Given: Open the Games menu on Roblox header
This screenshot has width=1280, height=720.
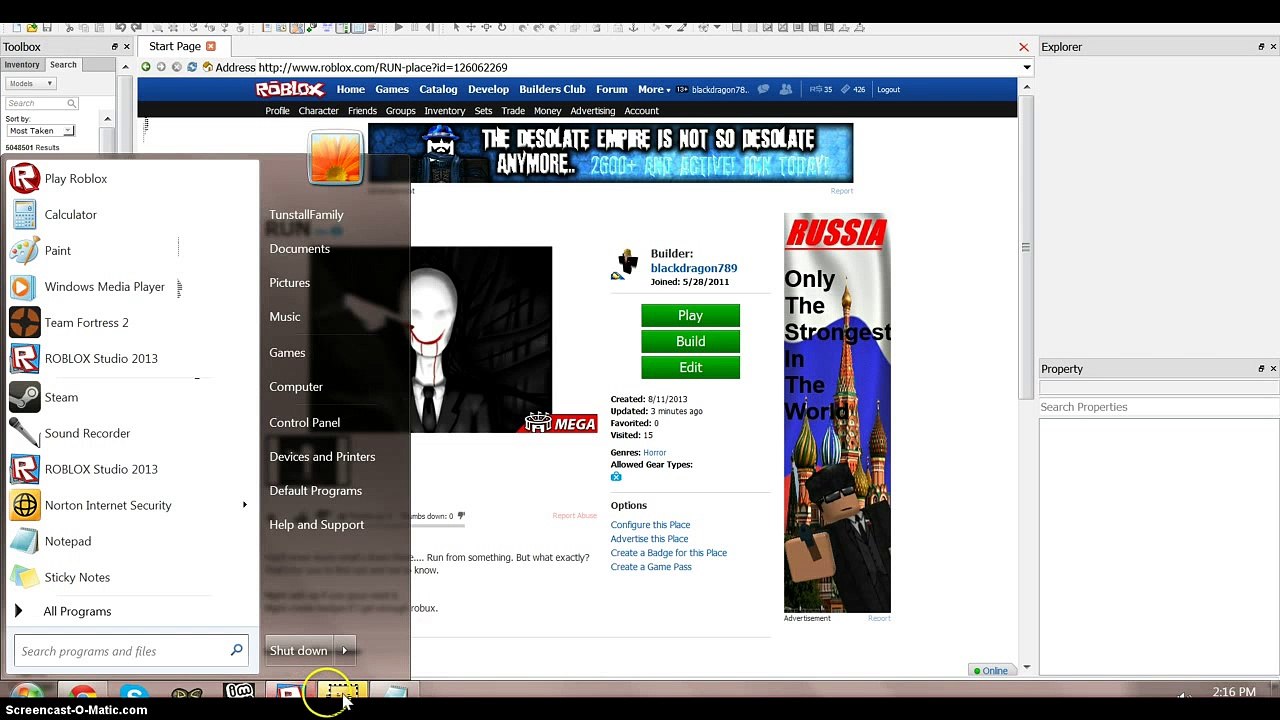Looking at the screenshot, I should pos(392,89).
